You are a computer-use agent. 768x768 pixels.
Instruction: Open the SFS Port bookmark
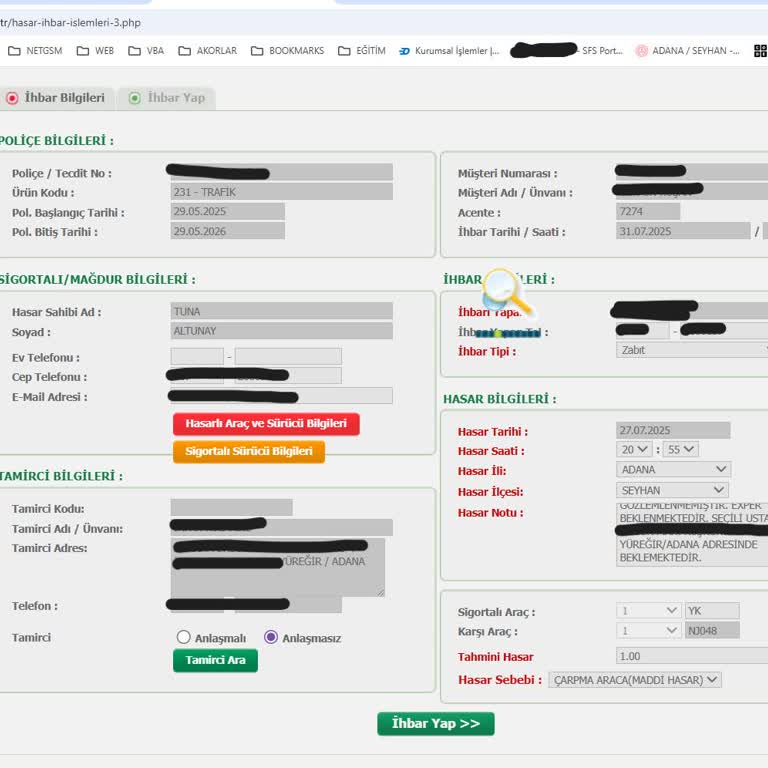(567, 51)
